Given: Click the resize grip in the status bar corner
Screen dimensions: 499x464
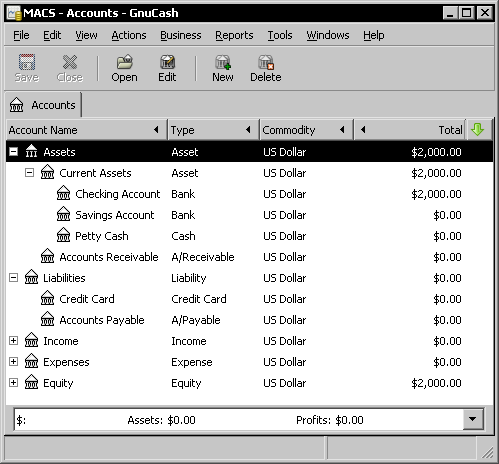Looking at the screenshot, I should point(487,453).
